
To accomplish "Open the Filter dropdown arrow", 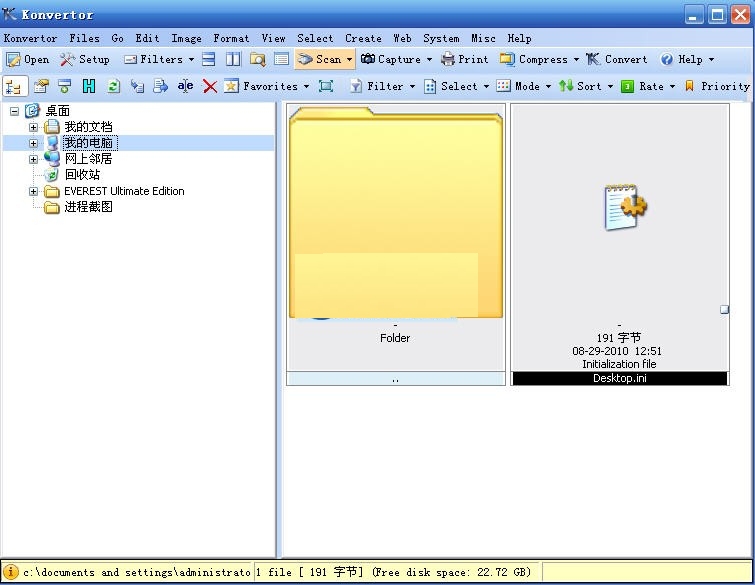I will (x=412, y=87).
